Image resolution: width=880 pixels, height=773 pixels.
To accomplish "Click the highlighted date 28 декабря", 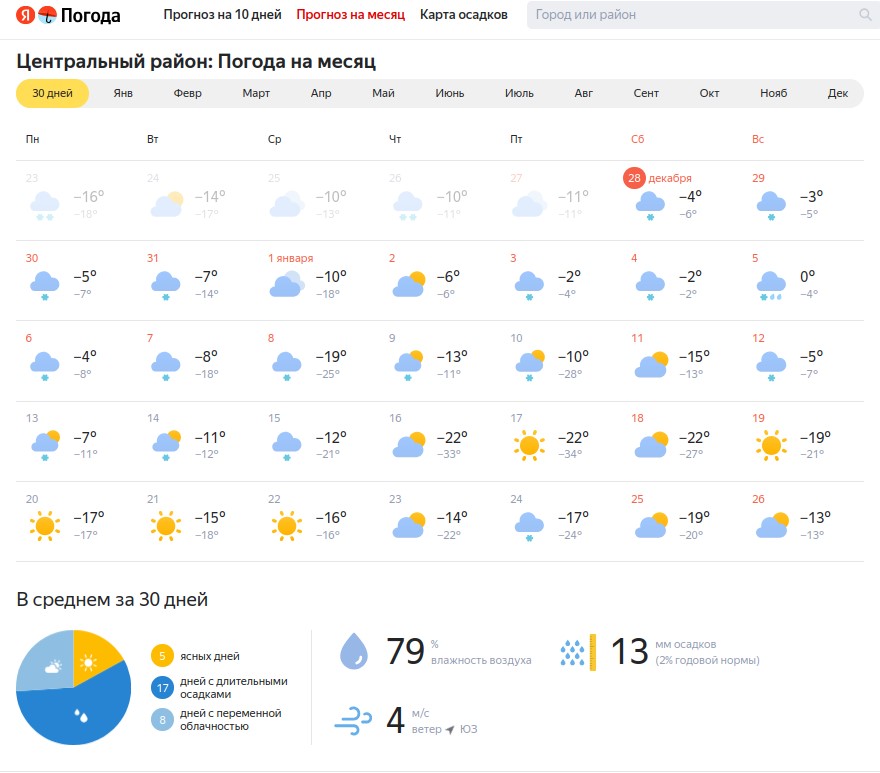I will point(657,178).
